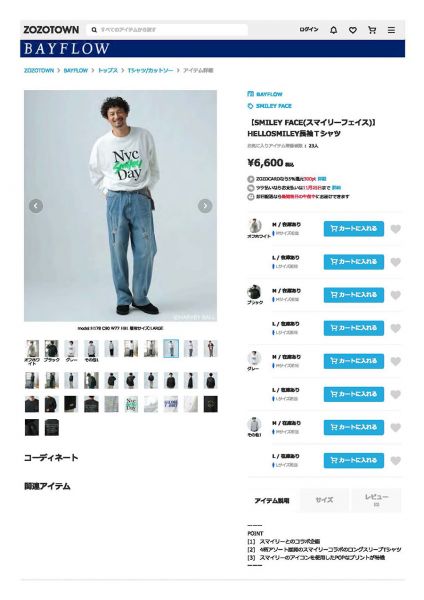Favorite the gray L size heart
Image resolution: width=424 pixels, height=600 pixels.
(396, 394)
